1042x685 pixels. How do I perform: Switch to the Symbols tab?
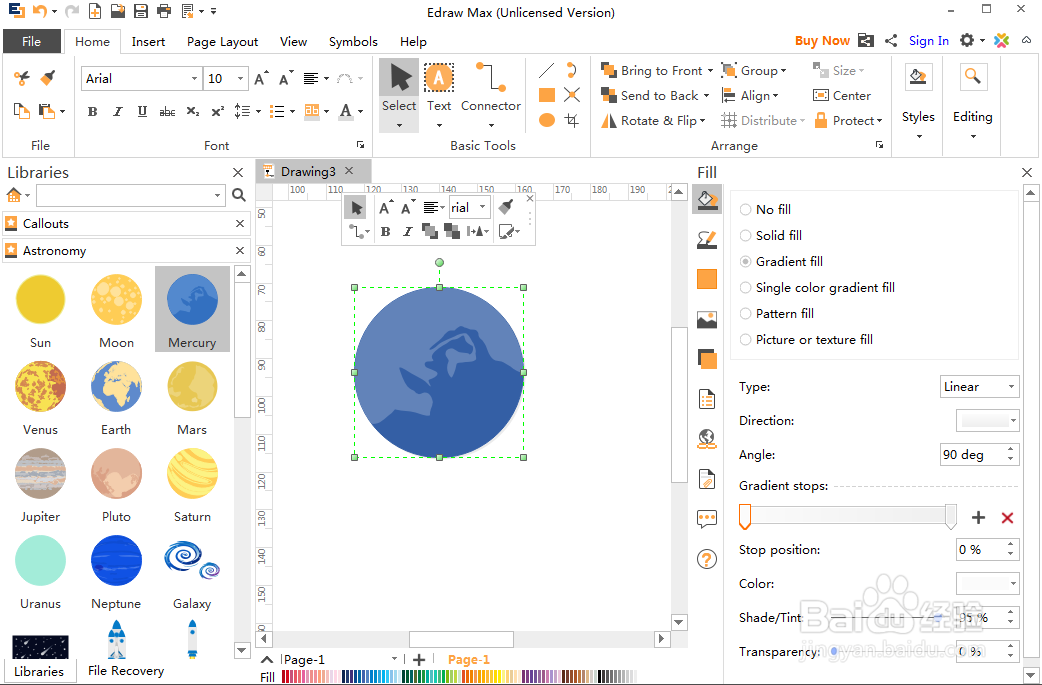pos(353,41)
